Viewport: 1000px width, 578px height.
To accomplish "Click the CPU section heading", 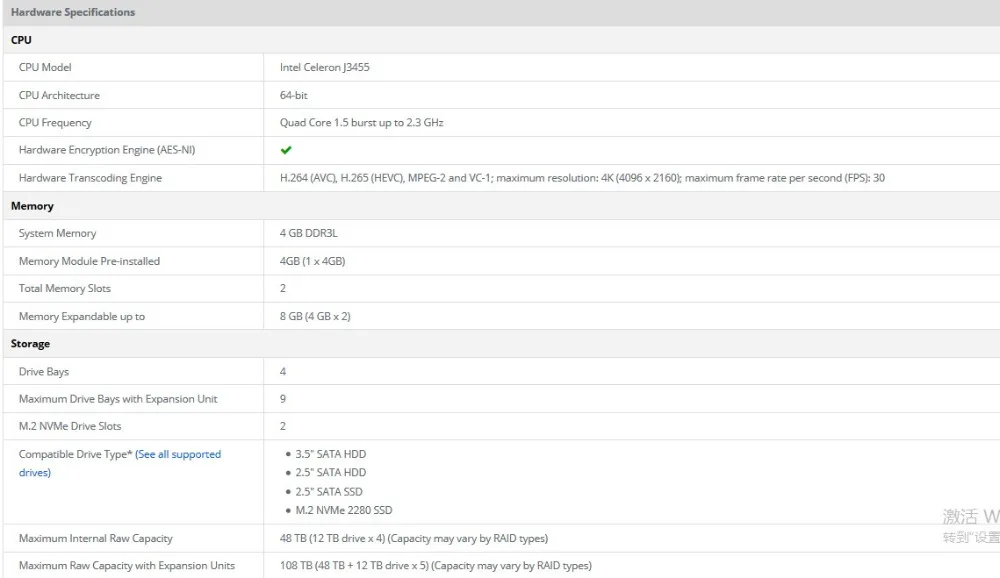I will tap(21, 40).
